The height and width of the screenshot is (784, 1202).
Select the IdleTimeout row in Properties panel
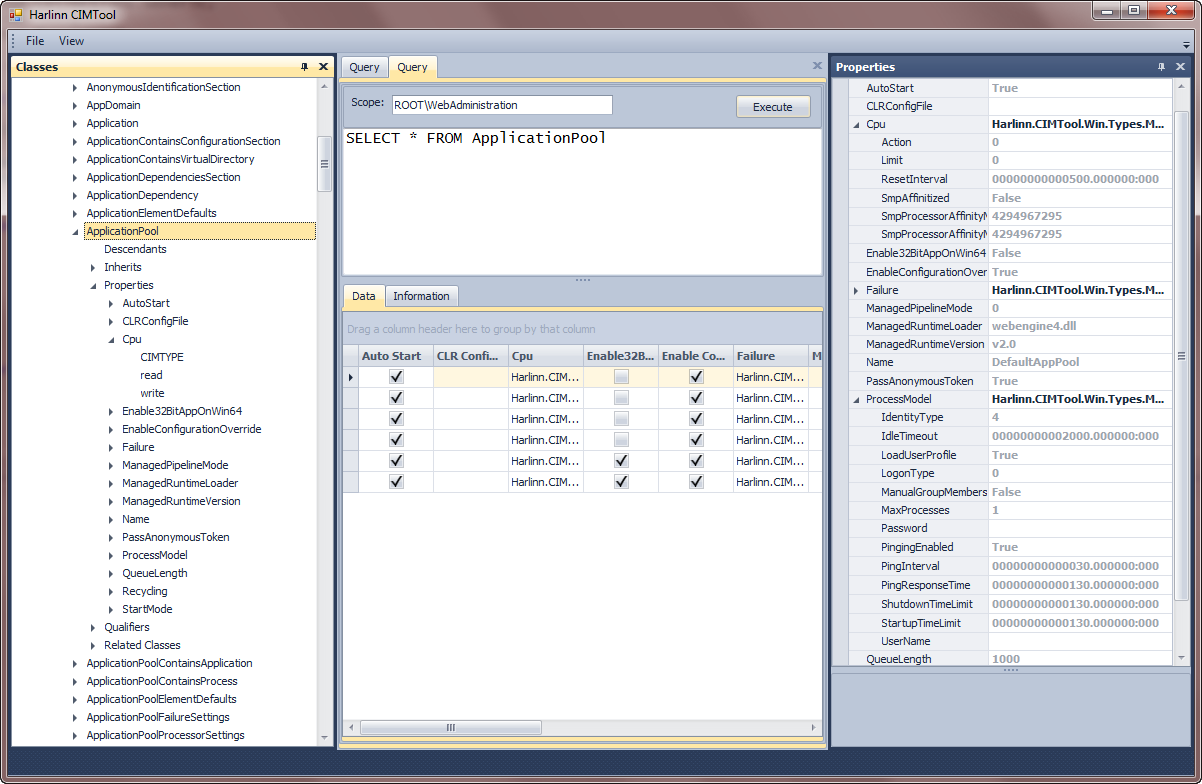[1010, 436]
